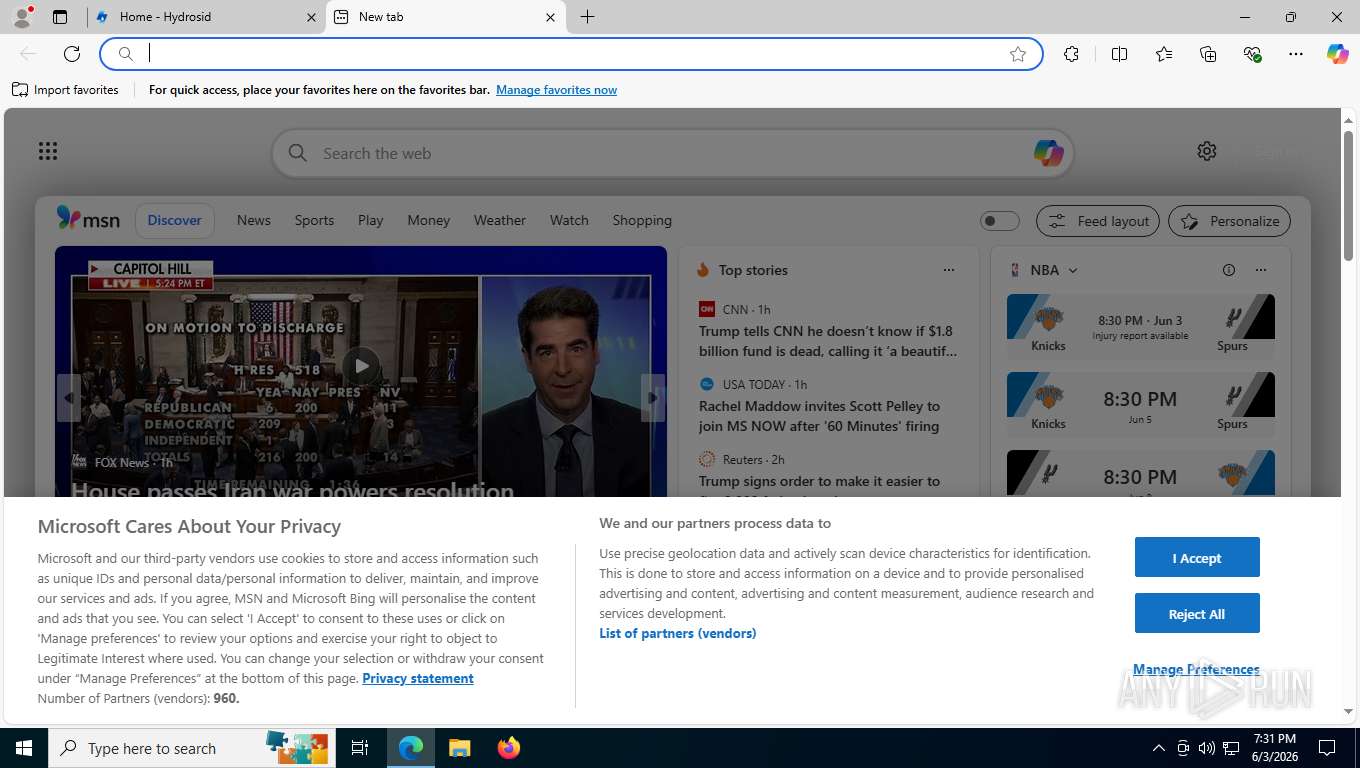The width and height of the screenshot is (1360, 768).
Task: Open new tab with plus icon
Action: click(x=587, y=17)
